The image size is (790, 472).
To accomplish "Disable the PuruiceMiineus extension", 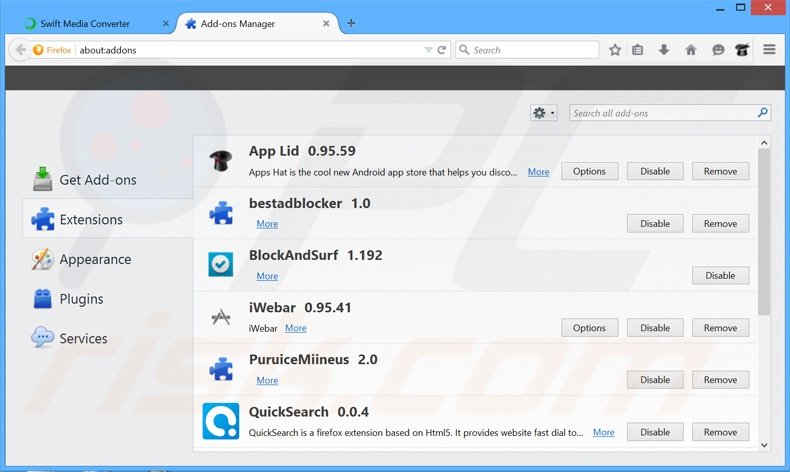I will [655, 380].
